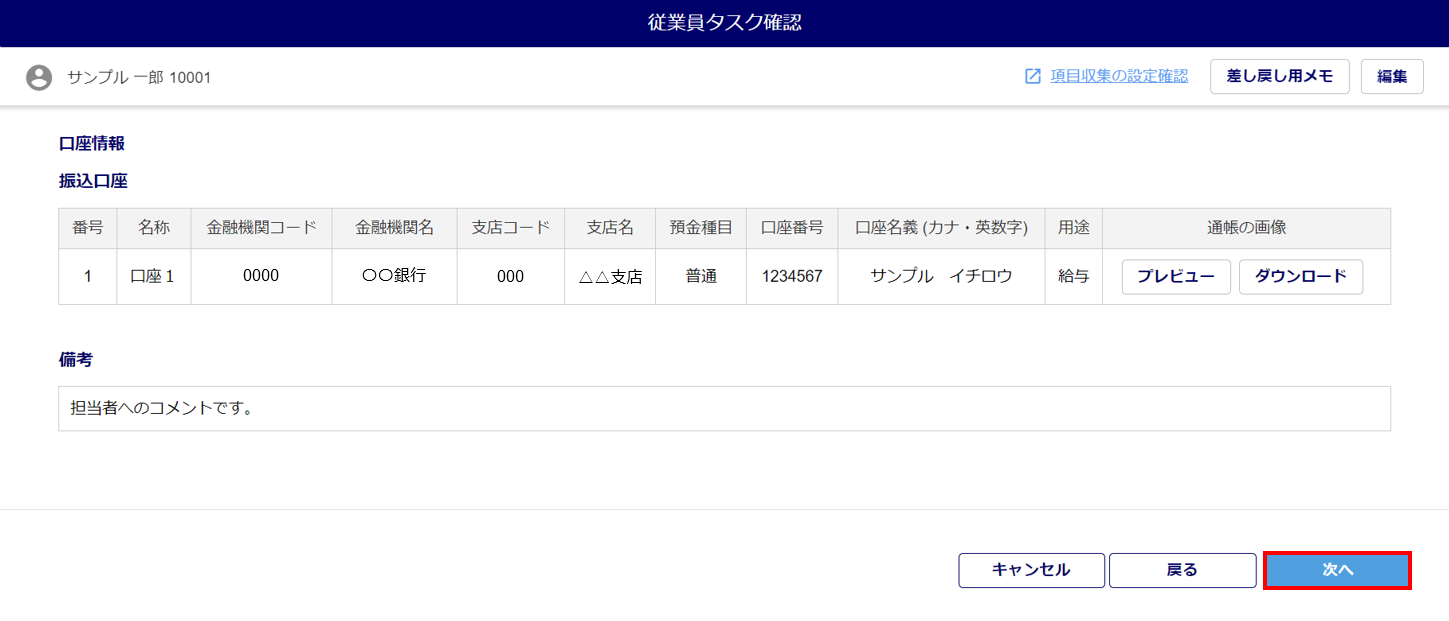The width and height of the screenshot is (1449, 621).
Task: Select the サンプル イチロウ account holder cell
Action: tap(941, 276)
